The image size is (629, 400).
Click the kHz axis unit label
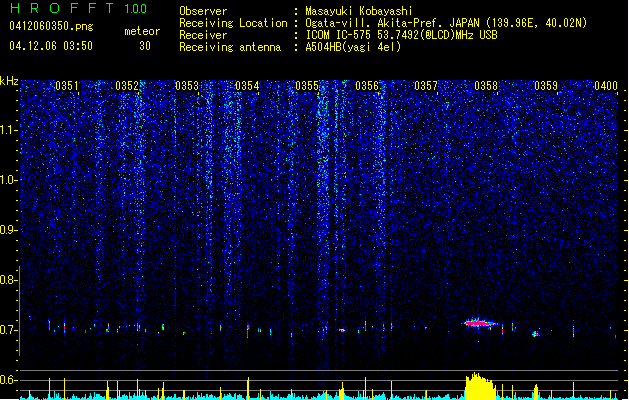coord(9,81)
